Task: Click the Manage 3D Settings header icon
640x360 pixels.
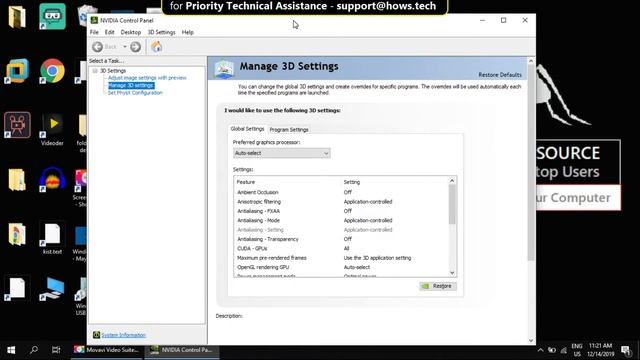Action: [224, 68]
